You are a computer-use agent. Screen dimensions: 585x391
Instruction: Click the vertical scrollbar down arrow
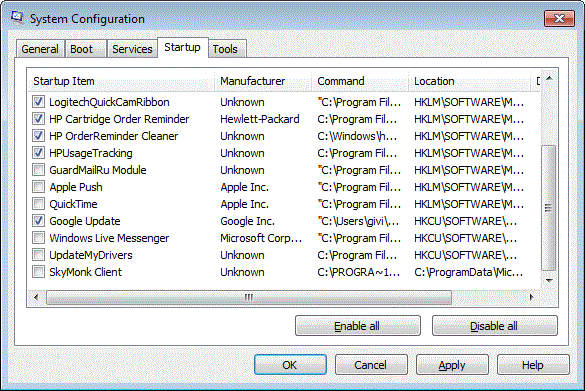549,280
